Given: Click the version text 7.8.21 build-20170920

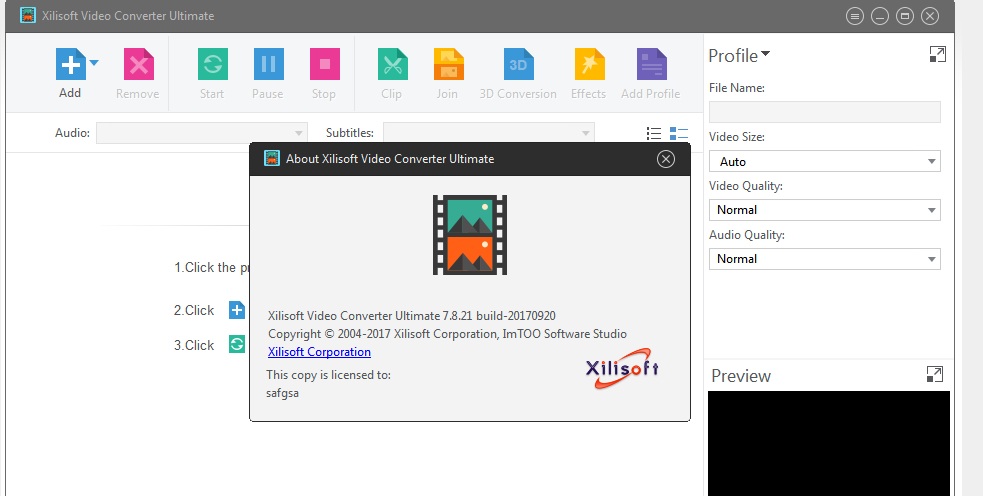Looking at the screenshot, I should pyautogui.click(x=499, y=316).
